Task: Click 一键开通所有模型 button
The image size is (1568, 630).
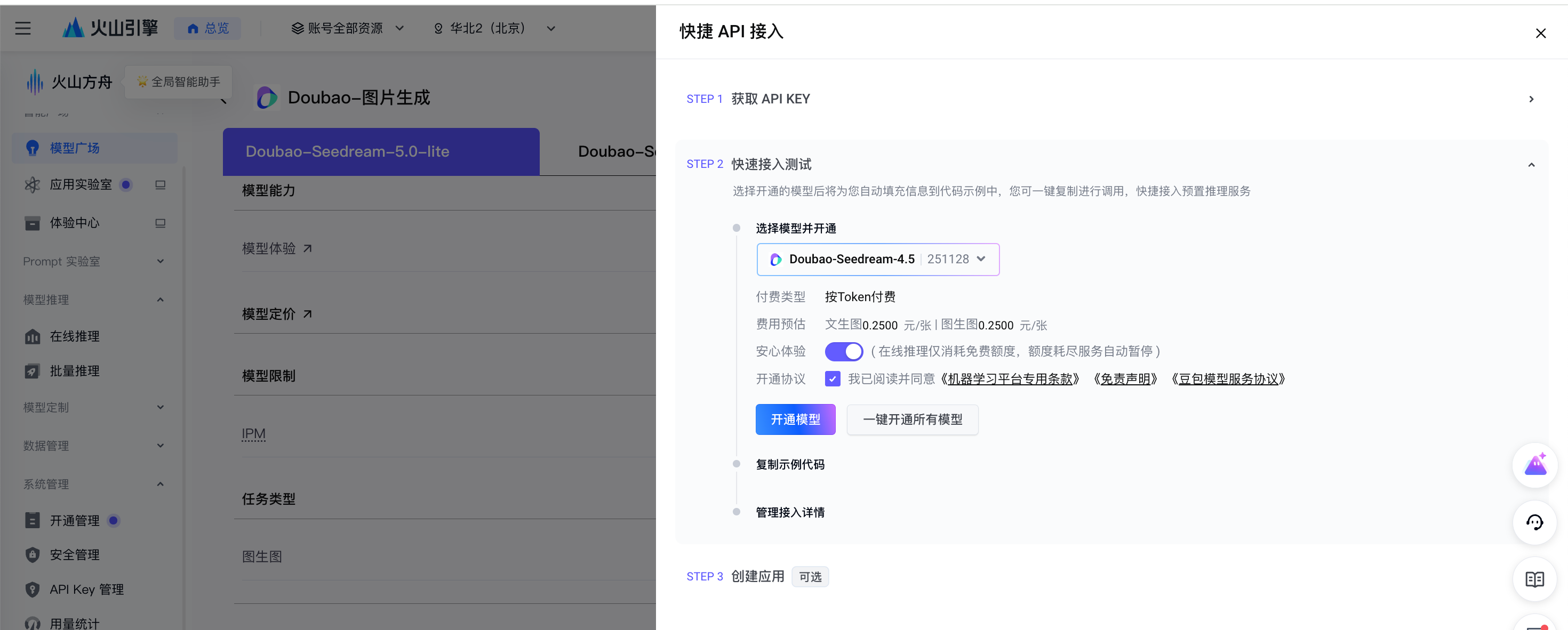Action: (912, 419)
